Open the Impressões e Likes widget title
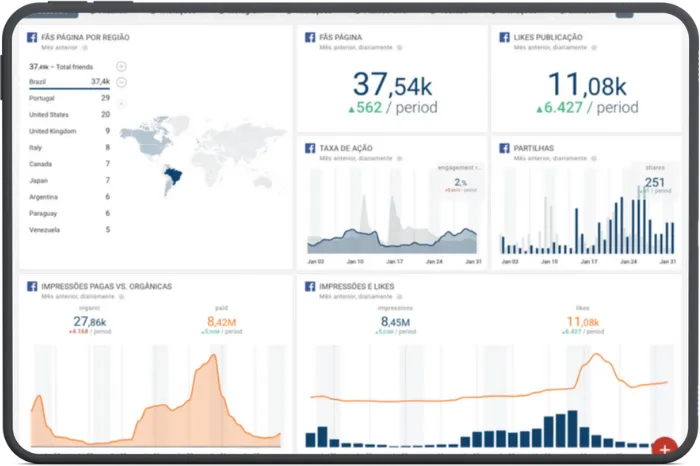The width and height of the screenshot is (700, 466). point(357,287)
